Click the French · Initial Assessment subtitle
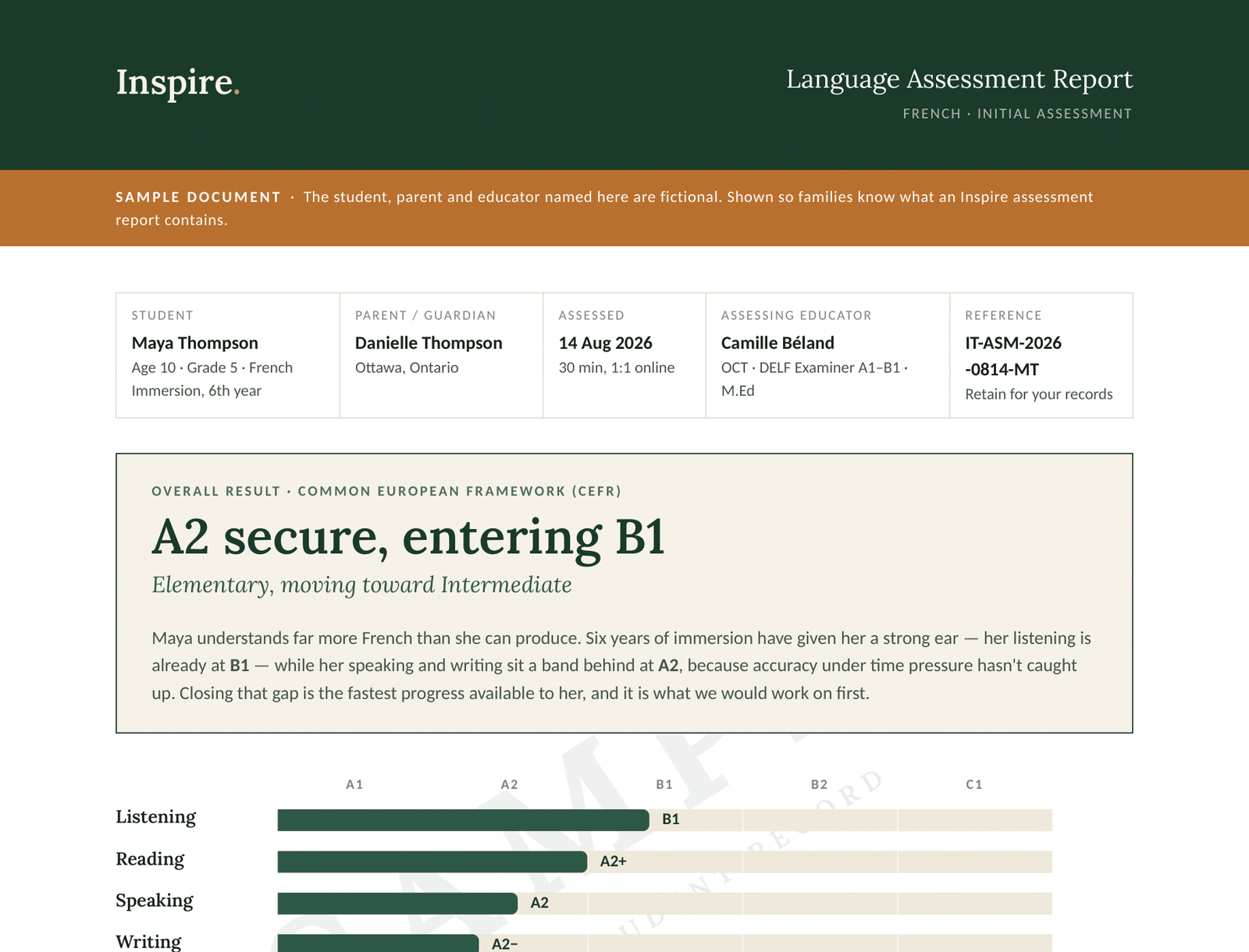This screenshot has height=952, width=1249. tap(1017, 114)
